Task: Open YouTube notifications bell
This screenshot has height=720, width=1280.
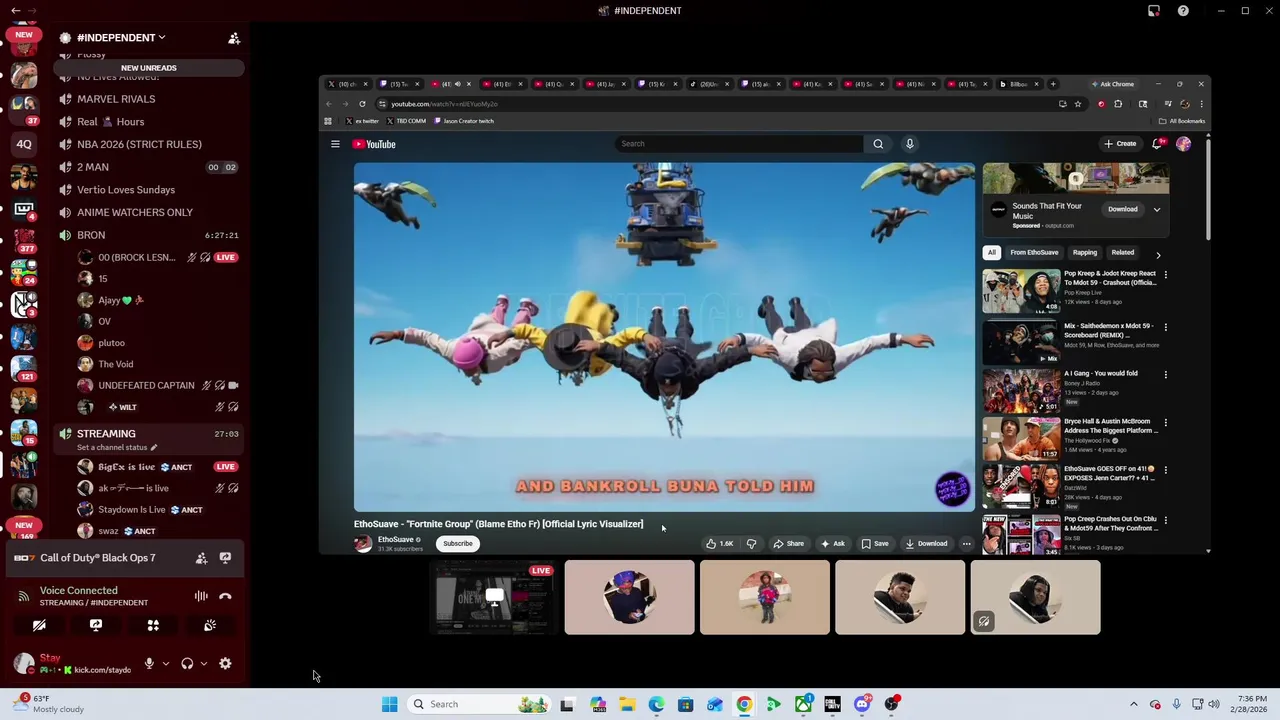Action: click(x=1157, y=144)
